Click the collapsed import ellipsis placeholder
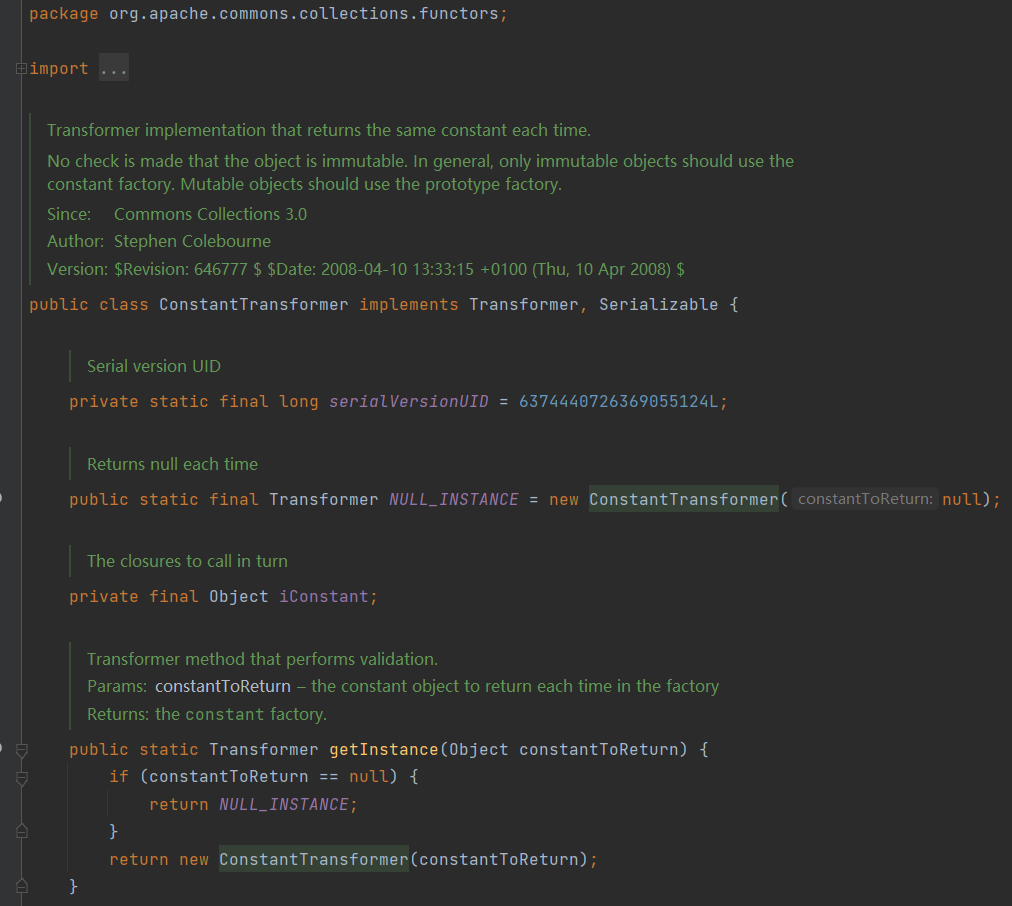 point(114,68)
